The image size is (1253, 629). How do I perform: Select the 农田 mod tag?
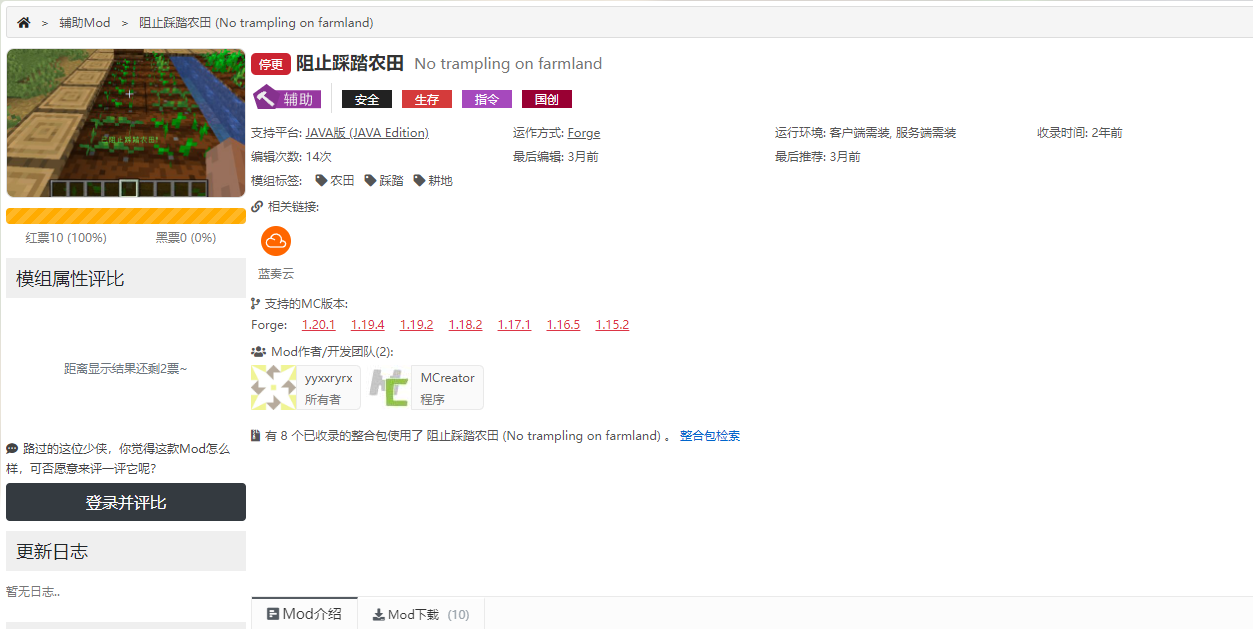coord(335,181)
